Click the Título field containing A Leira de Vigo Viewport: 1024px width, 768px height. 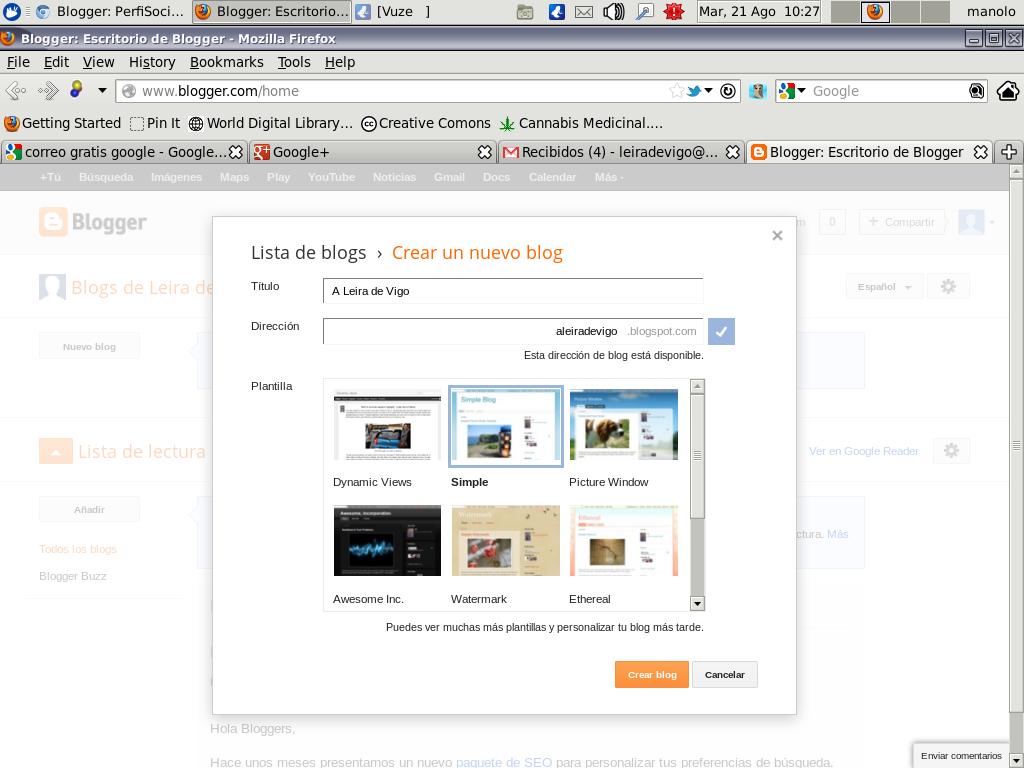tap(512, 291)
